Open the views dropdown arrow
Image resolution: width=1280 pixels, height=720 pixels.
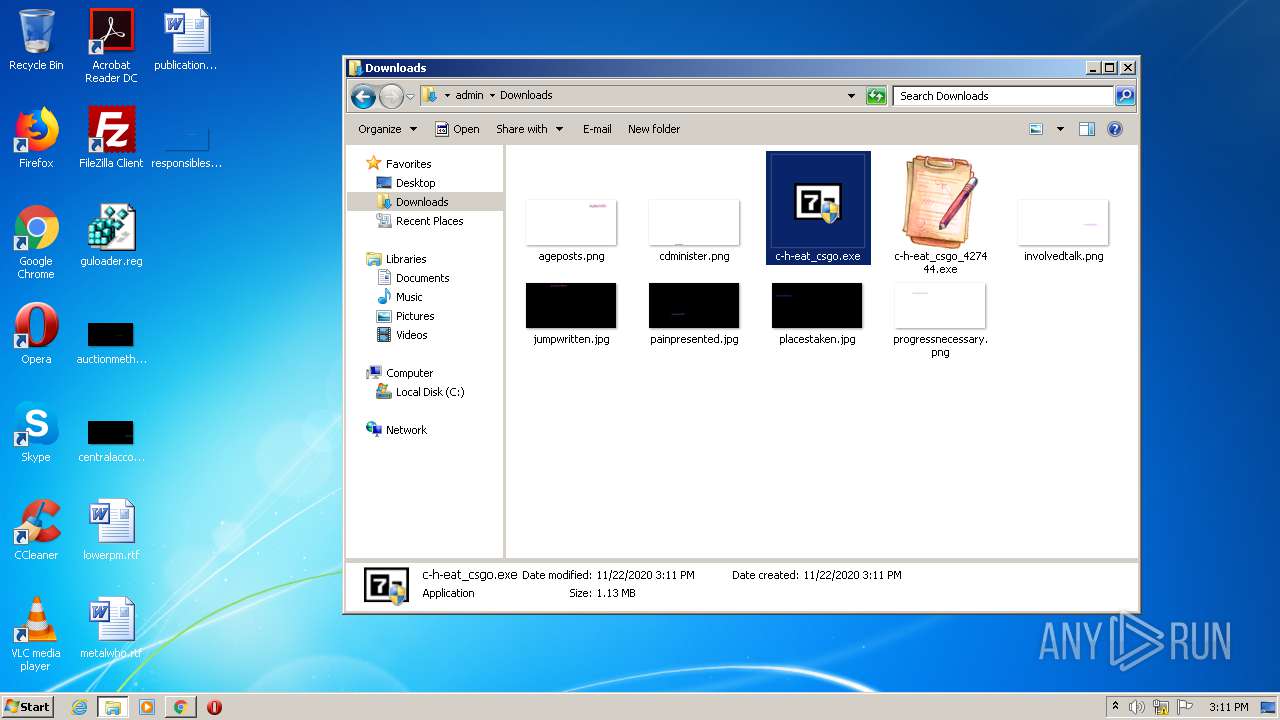pos(1060,129)
